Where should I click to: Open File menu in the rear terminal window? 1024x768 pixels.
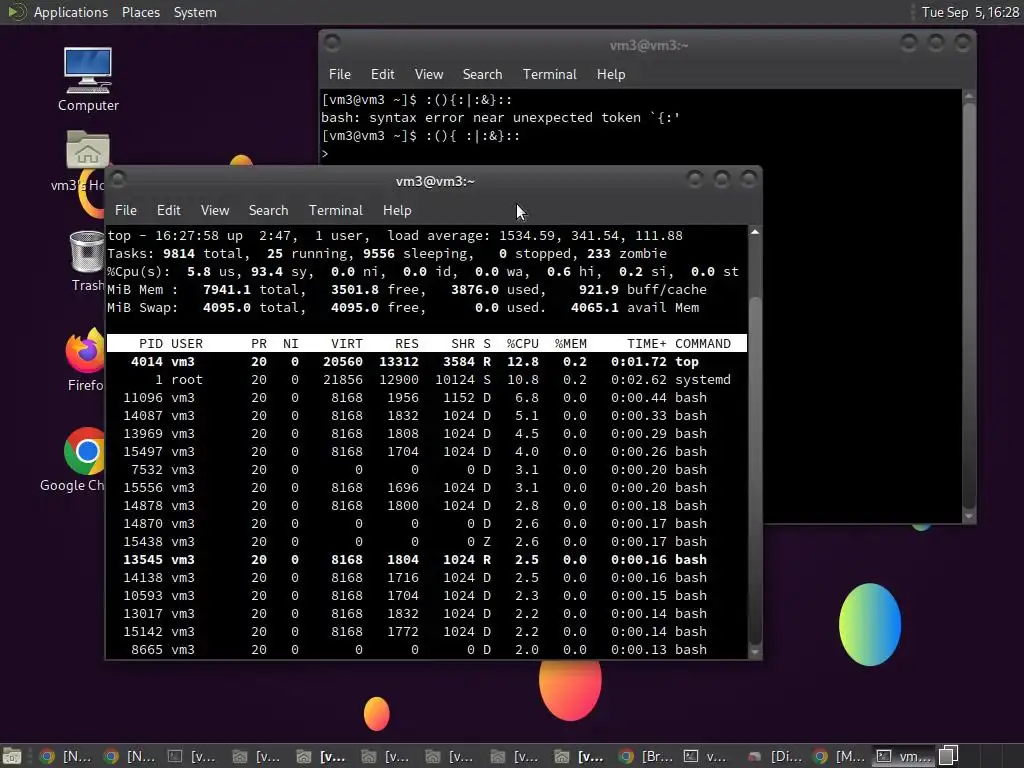(339, 74)
